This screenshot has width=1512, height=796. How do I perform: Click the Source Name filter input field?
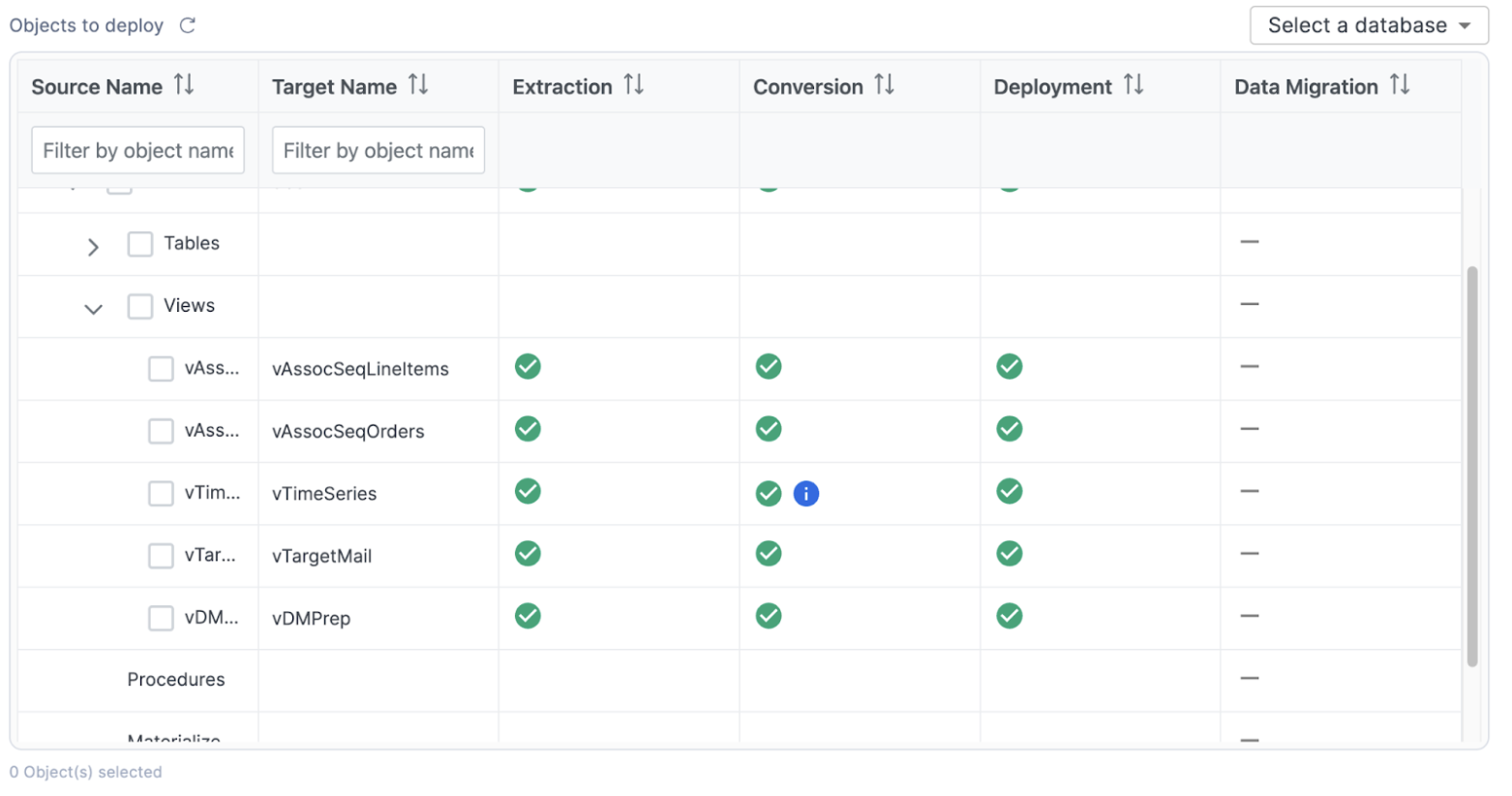(137, 151)
